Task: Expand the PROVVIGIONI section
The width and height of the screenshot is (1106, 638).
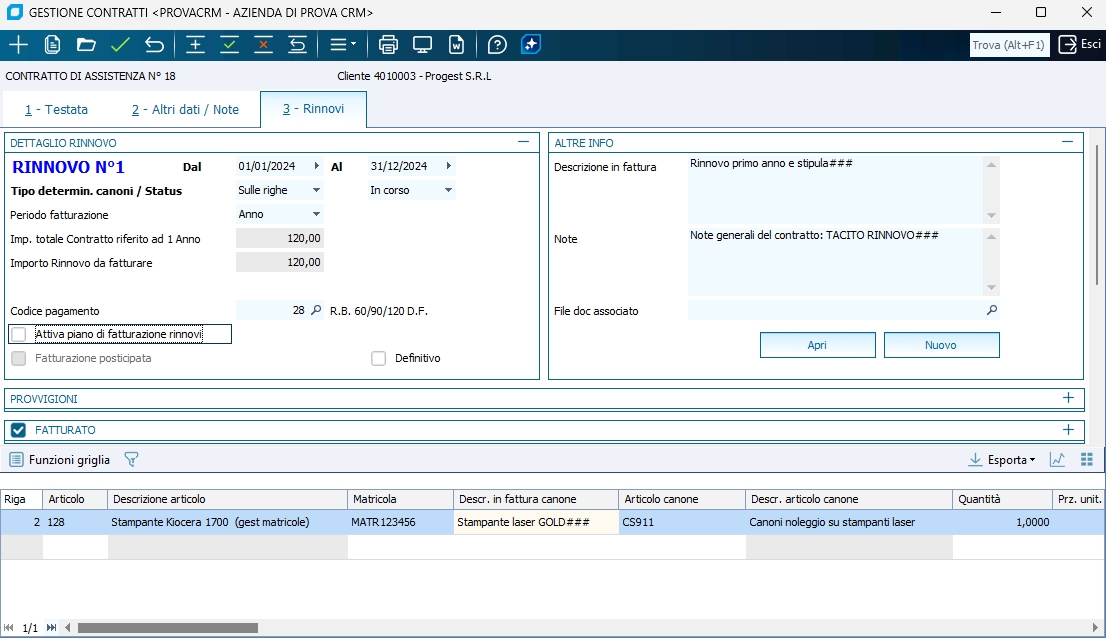Action: point(1068,398)
